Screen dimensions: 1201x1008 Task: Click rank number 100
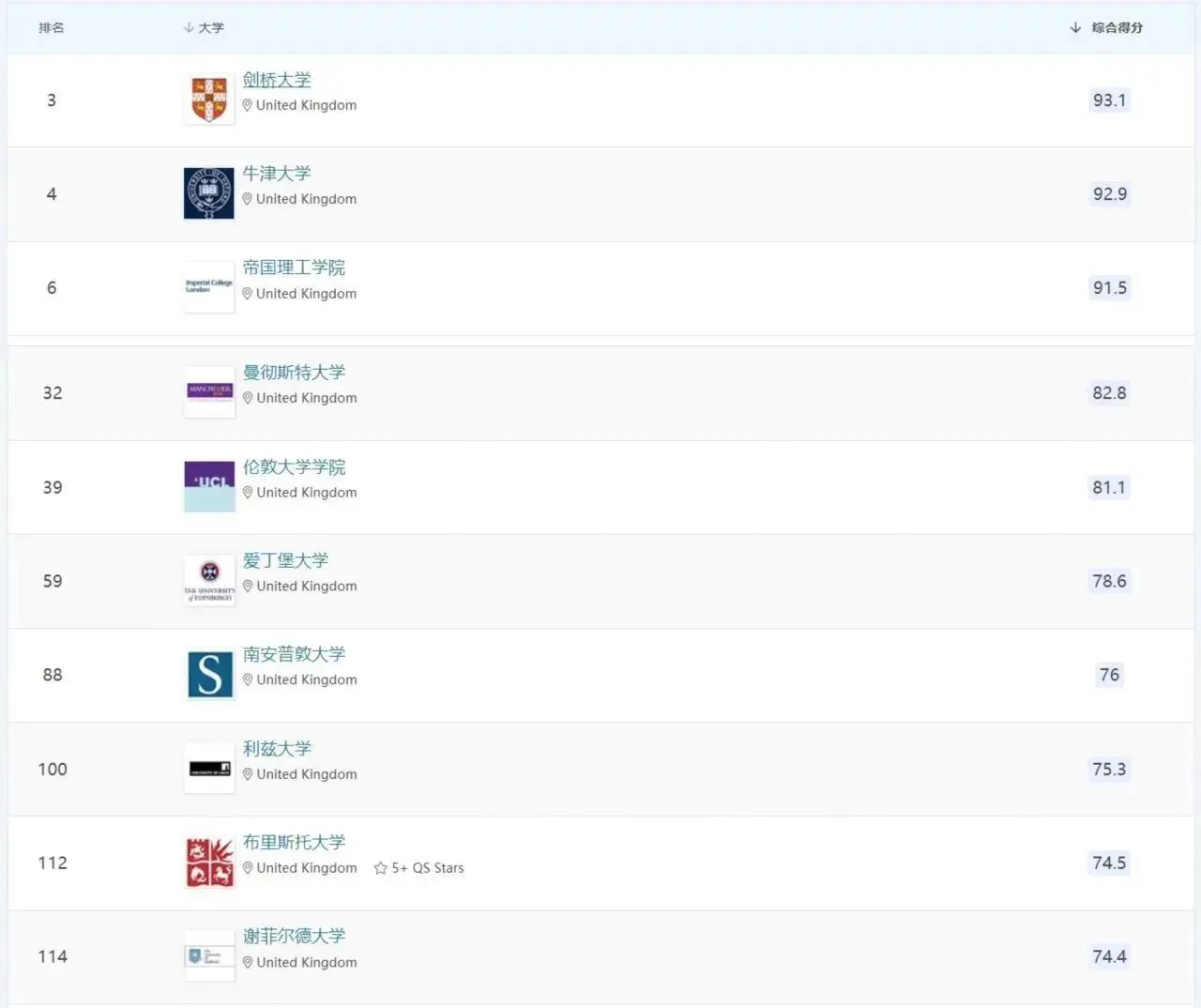(x=53, y=770)
